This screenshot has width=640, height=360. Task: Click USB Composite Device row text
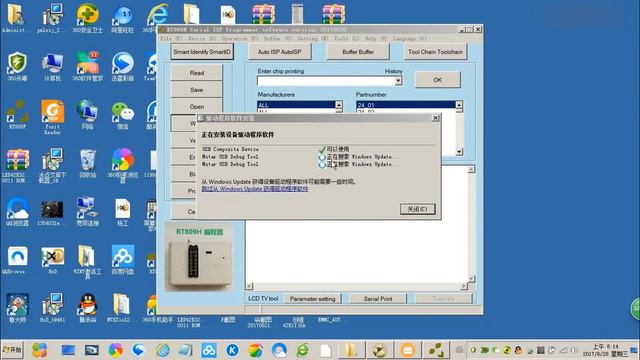230,149
